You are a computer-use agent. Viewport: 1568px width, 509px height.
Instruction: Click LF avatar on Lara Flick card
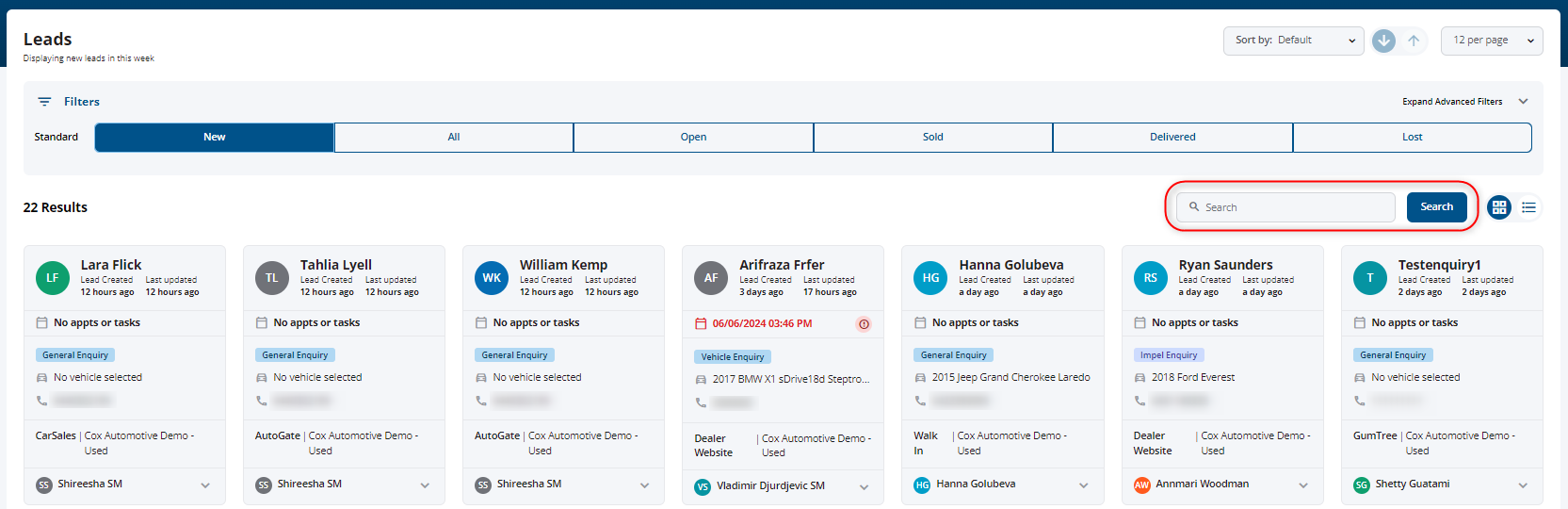53,278
